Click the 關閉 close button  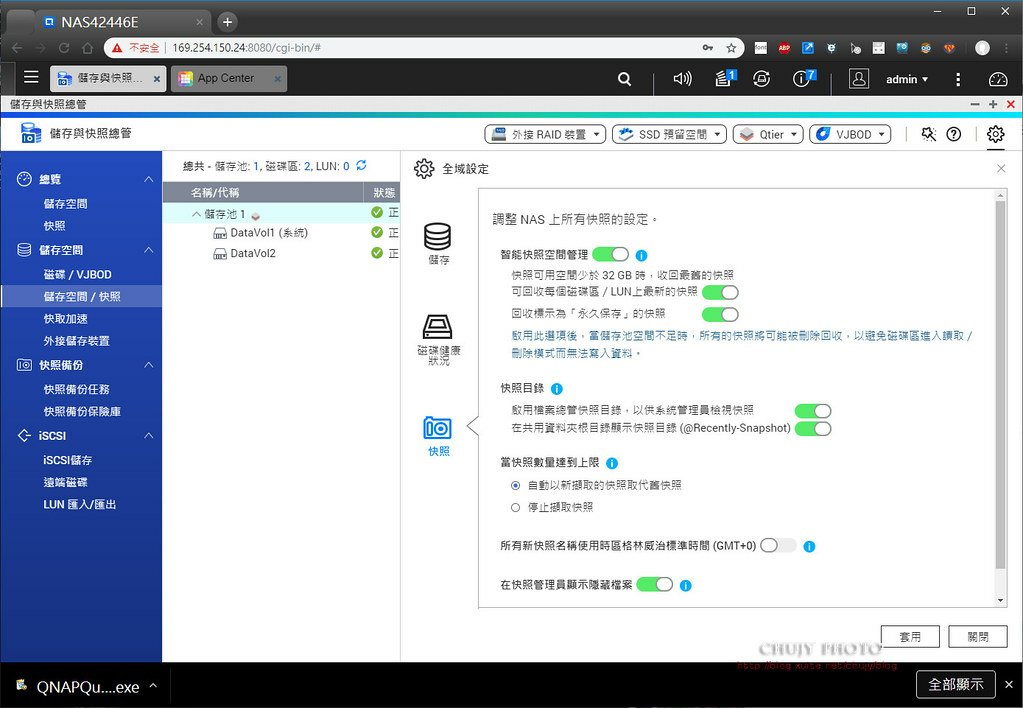click(978, 637)
